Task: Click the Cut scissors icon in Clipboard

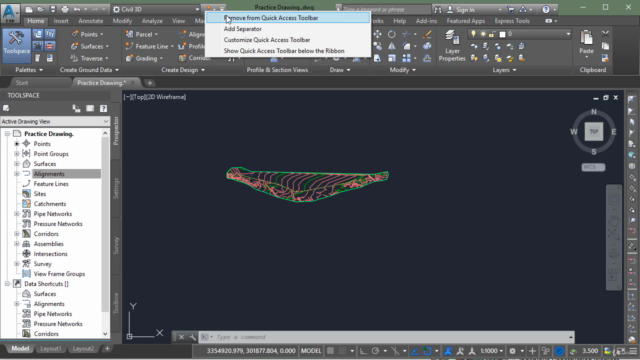Action: pos(605,34)
